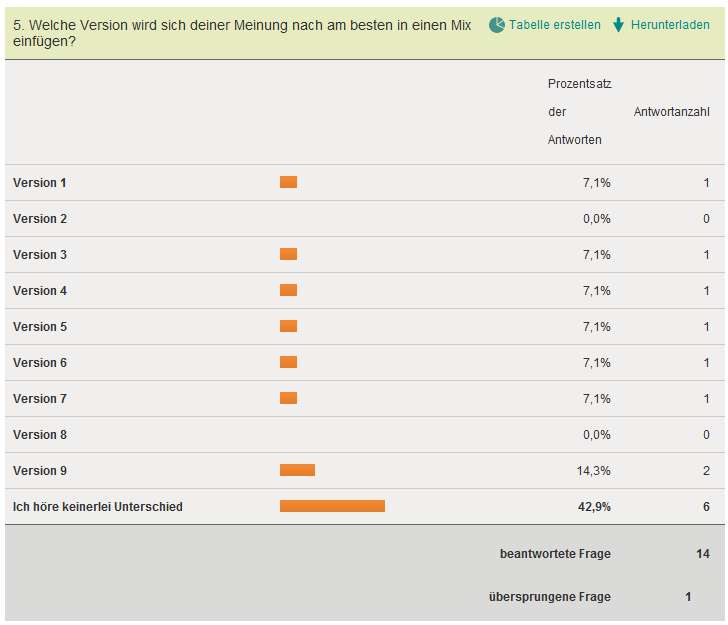Screen dimensions: 728x625
Task: Click the orange bar for Version 9
Action: click(x=297, y=470)
